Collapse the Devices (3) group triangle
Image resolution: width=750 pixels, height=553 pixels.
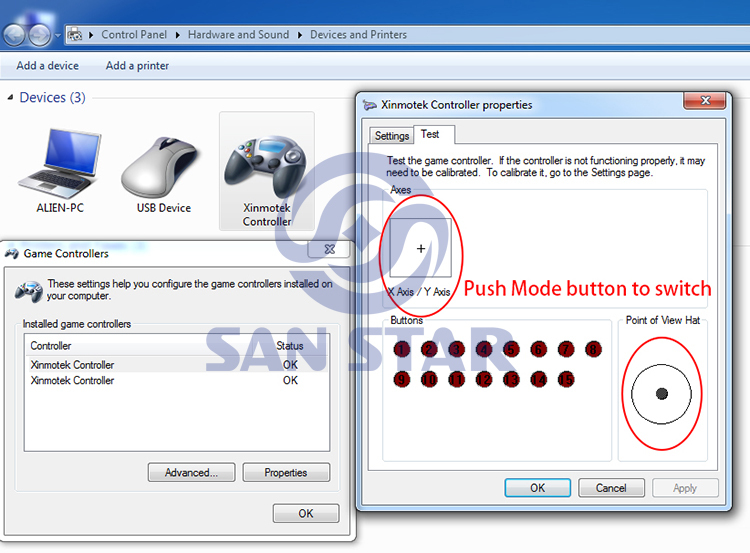(10, 98)
